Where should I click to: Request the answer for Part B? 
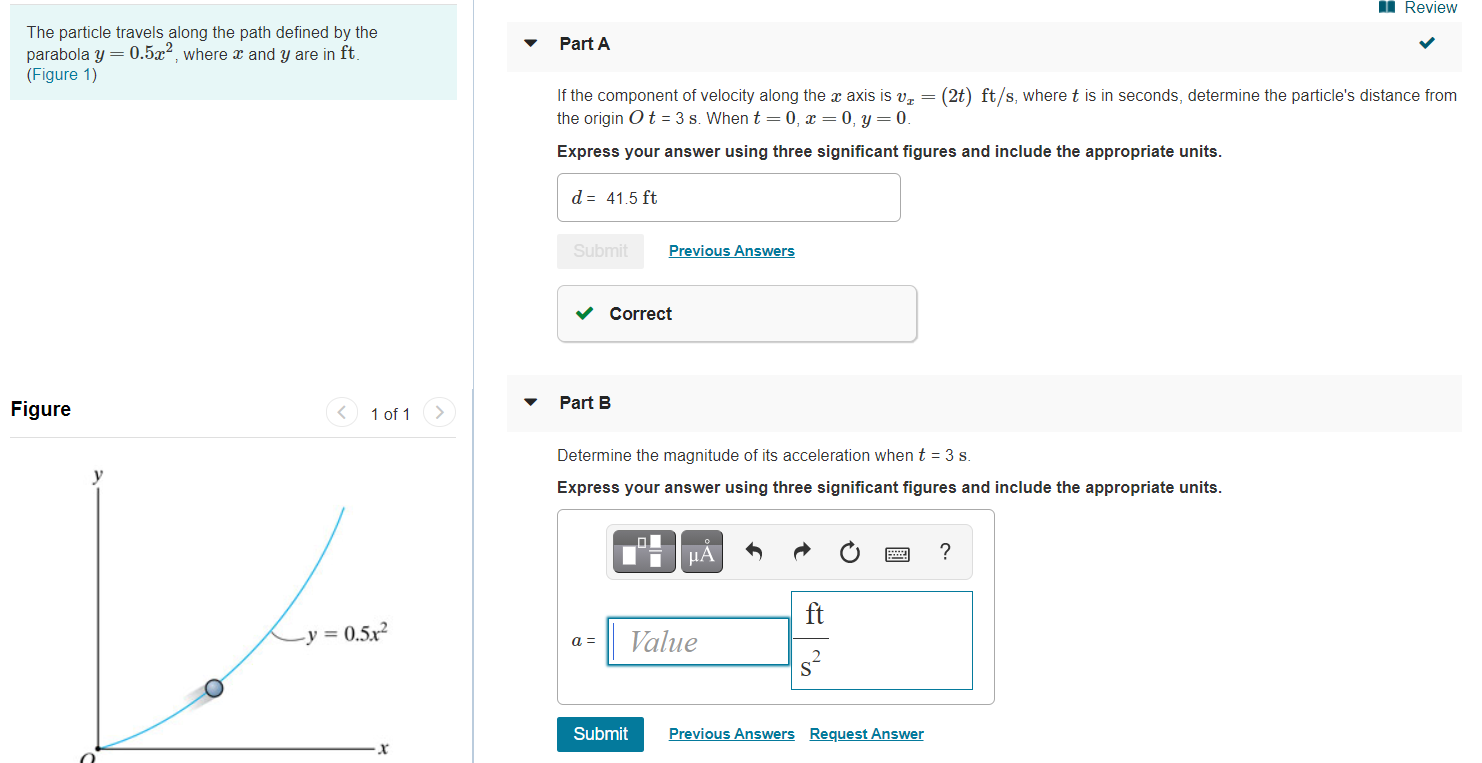[x=866, y=733]
